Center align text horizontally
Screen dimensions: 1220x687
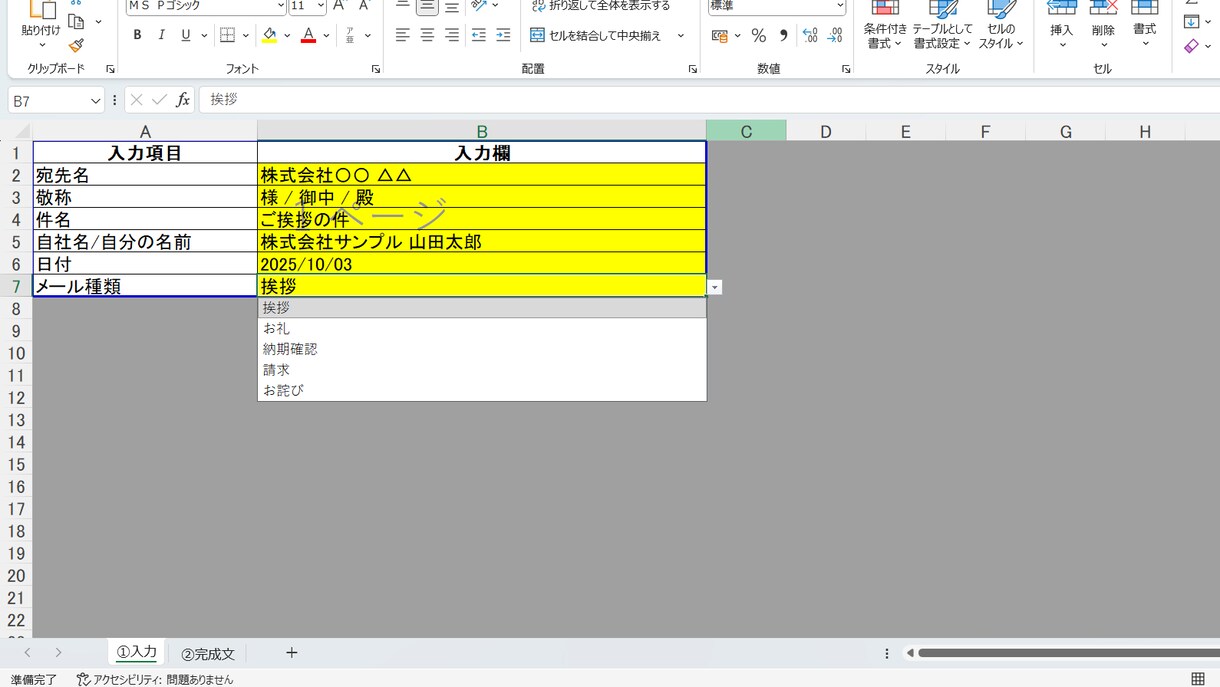[x=427, y=35]
